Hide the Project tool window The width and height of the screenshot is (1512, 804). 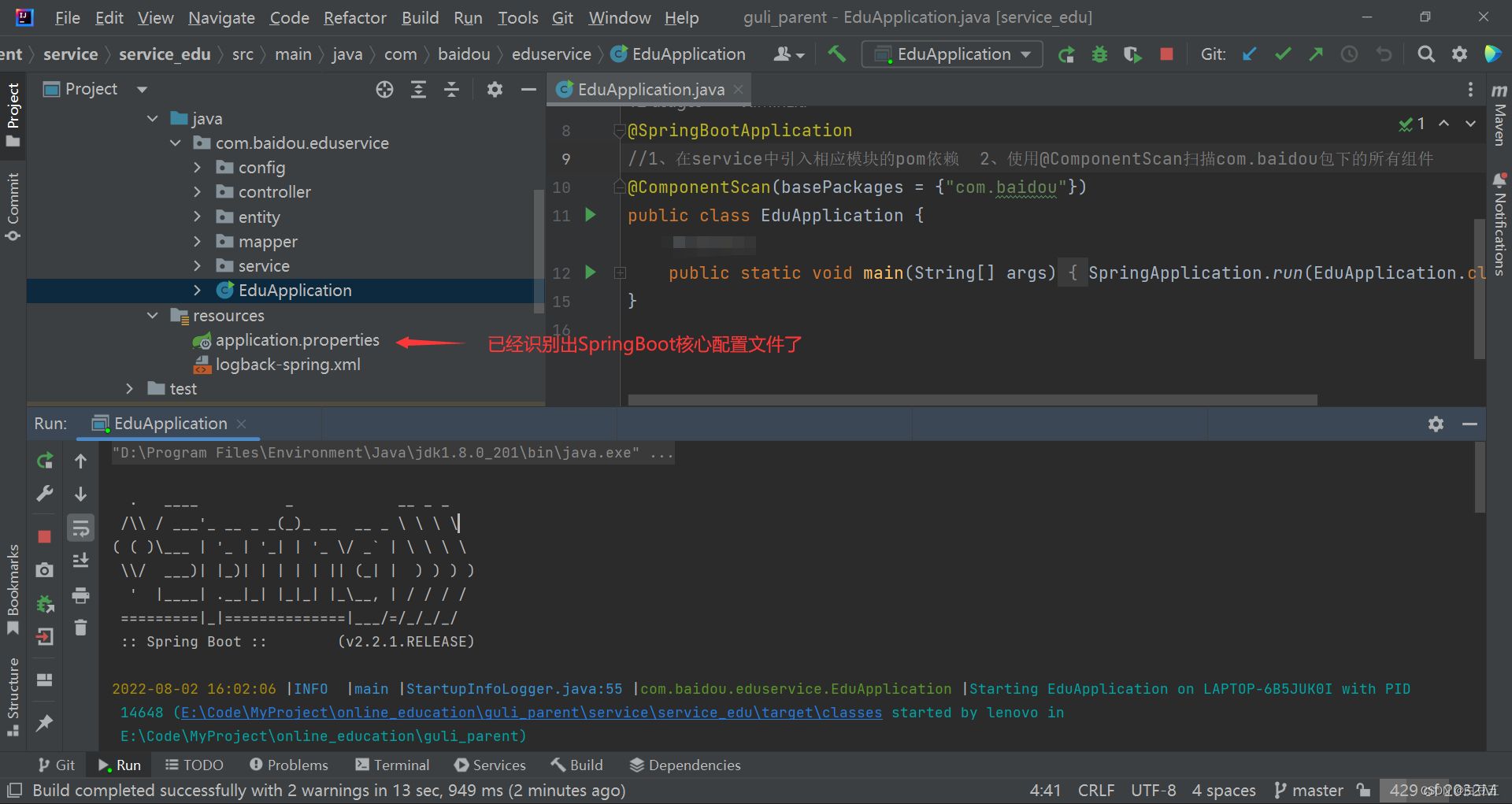[x=528, y=90]
